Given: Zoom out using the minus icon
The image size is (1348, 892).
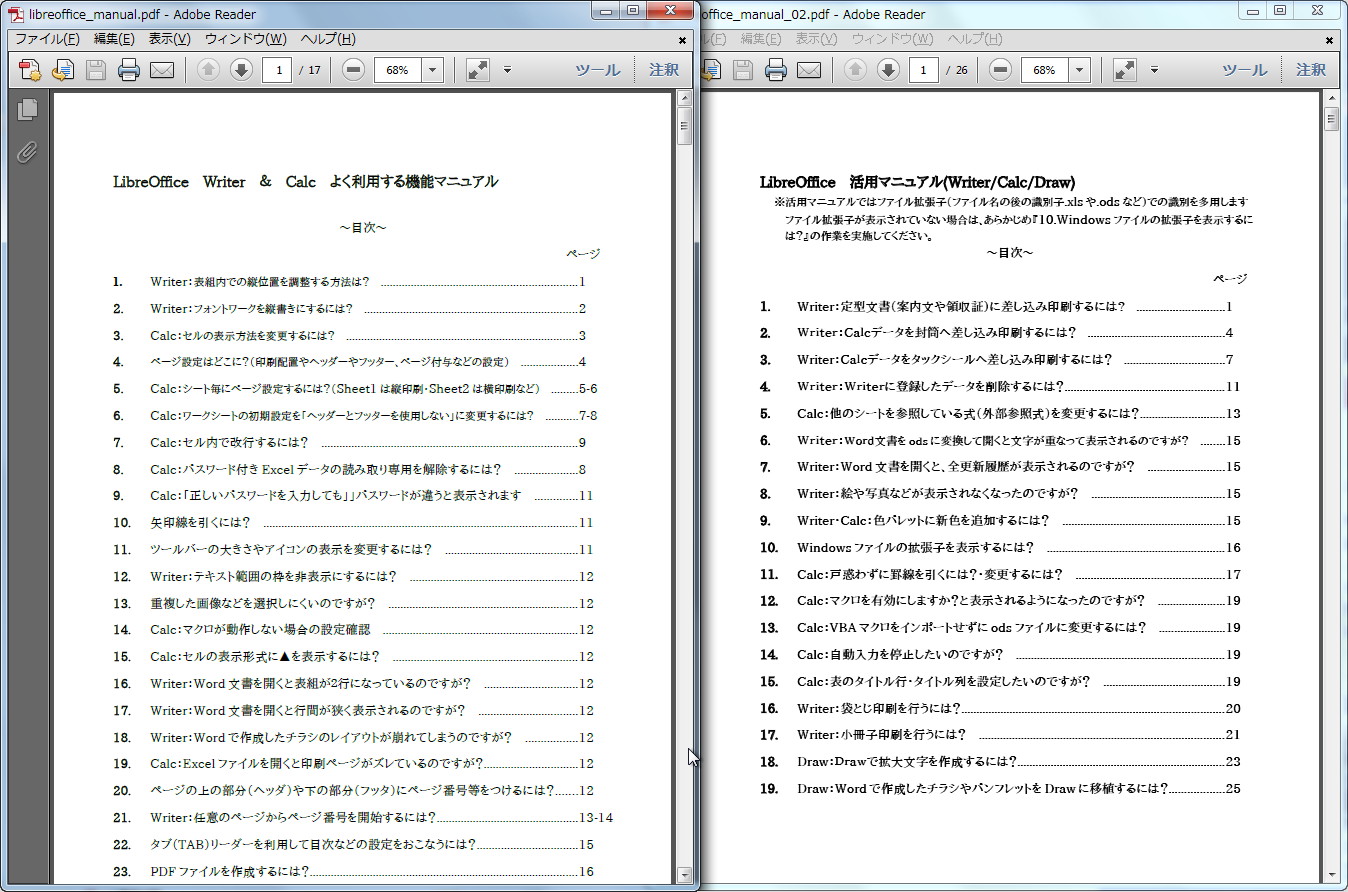Looking at the screenshot, I should (352, 70).
